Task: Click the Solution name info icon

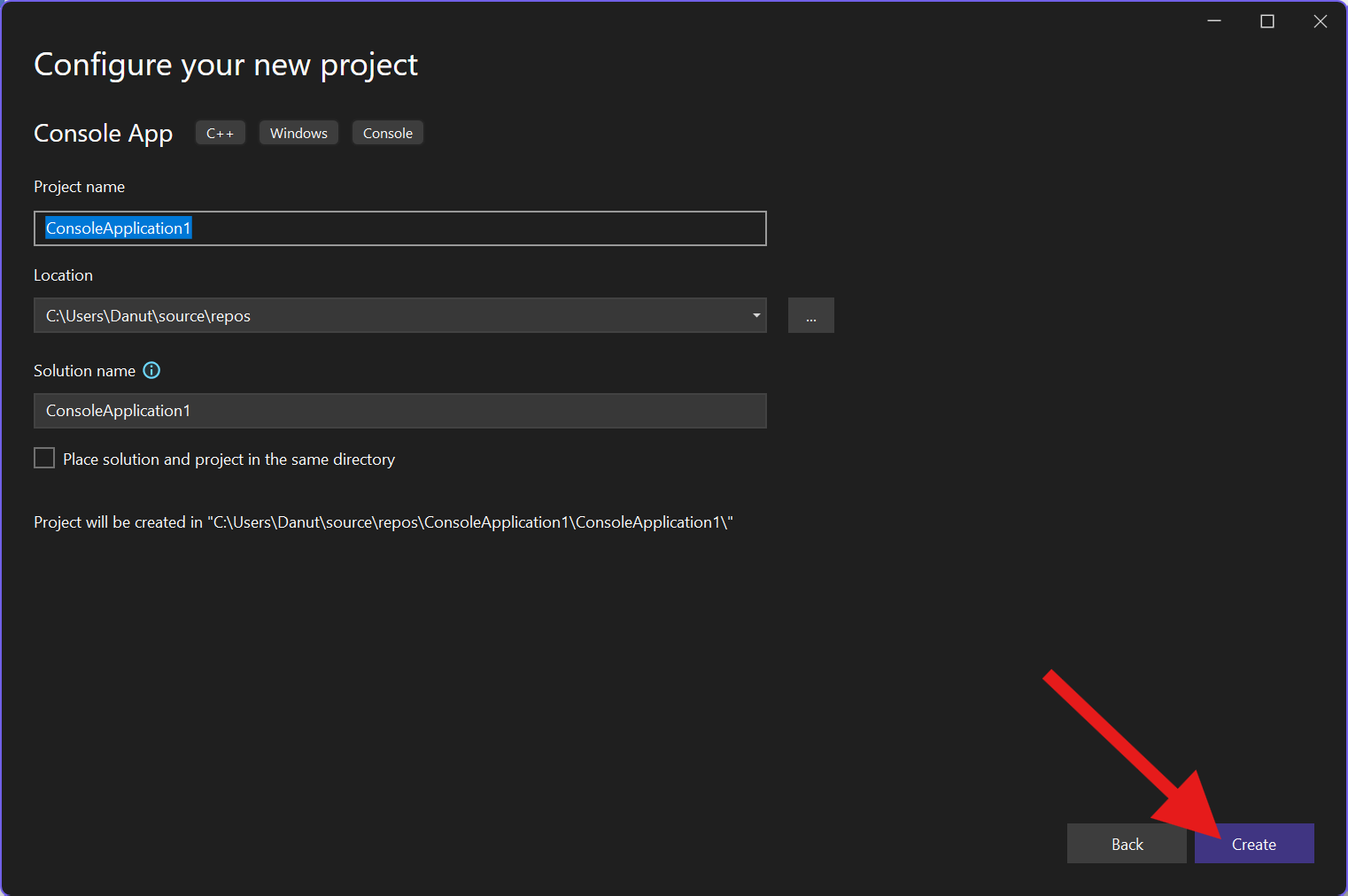Action: pos(151,370)
